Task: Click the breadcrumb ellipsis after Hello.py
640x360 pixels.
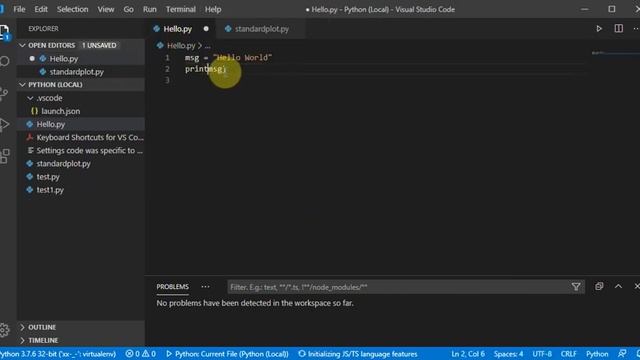Action: coord(208,46)
